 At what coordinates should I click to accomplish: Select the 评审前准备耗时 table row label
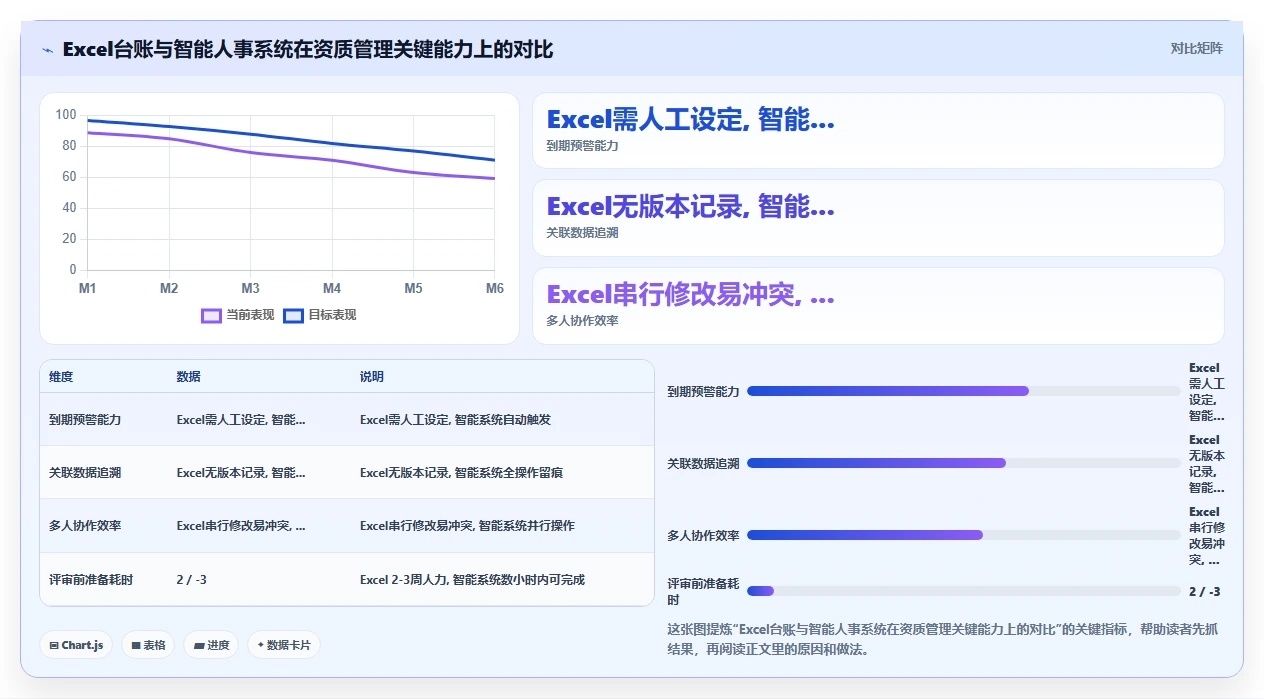[x=91, y=580]
